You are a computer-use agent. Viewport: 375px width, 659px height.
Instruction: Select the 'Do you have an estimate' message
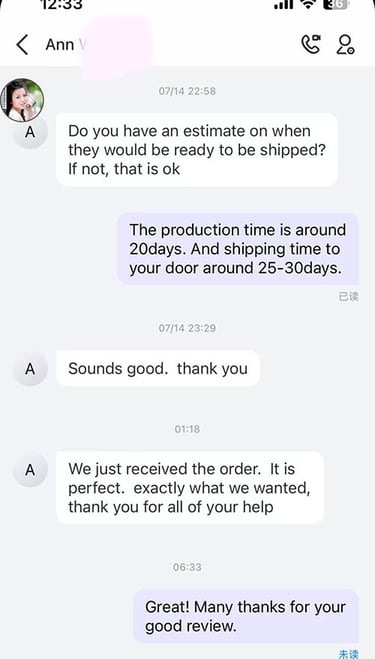197,150
